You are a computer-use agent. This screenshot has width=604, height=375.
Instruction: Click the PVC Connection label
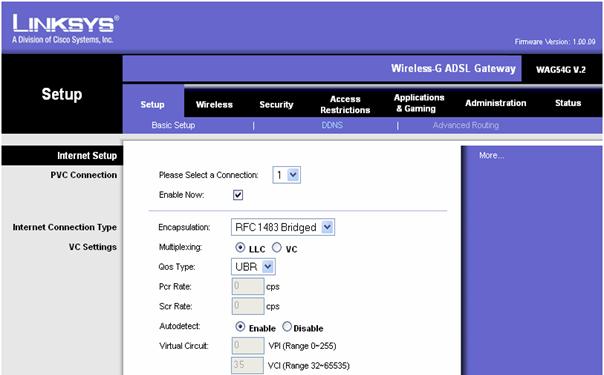click(84, 175)
